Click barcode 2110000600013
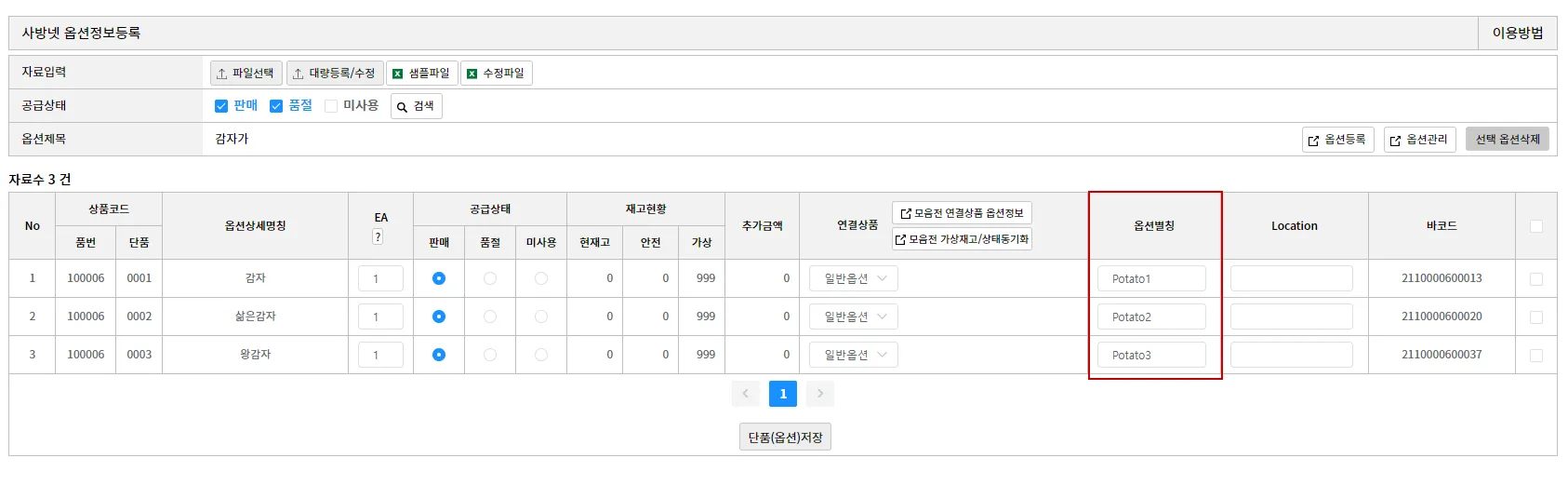The width and height of the screenshot is (1568, 485). click(x=1442, y=278)
